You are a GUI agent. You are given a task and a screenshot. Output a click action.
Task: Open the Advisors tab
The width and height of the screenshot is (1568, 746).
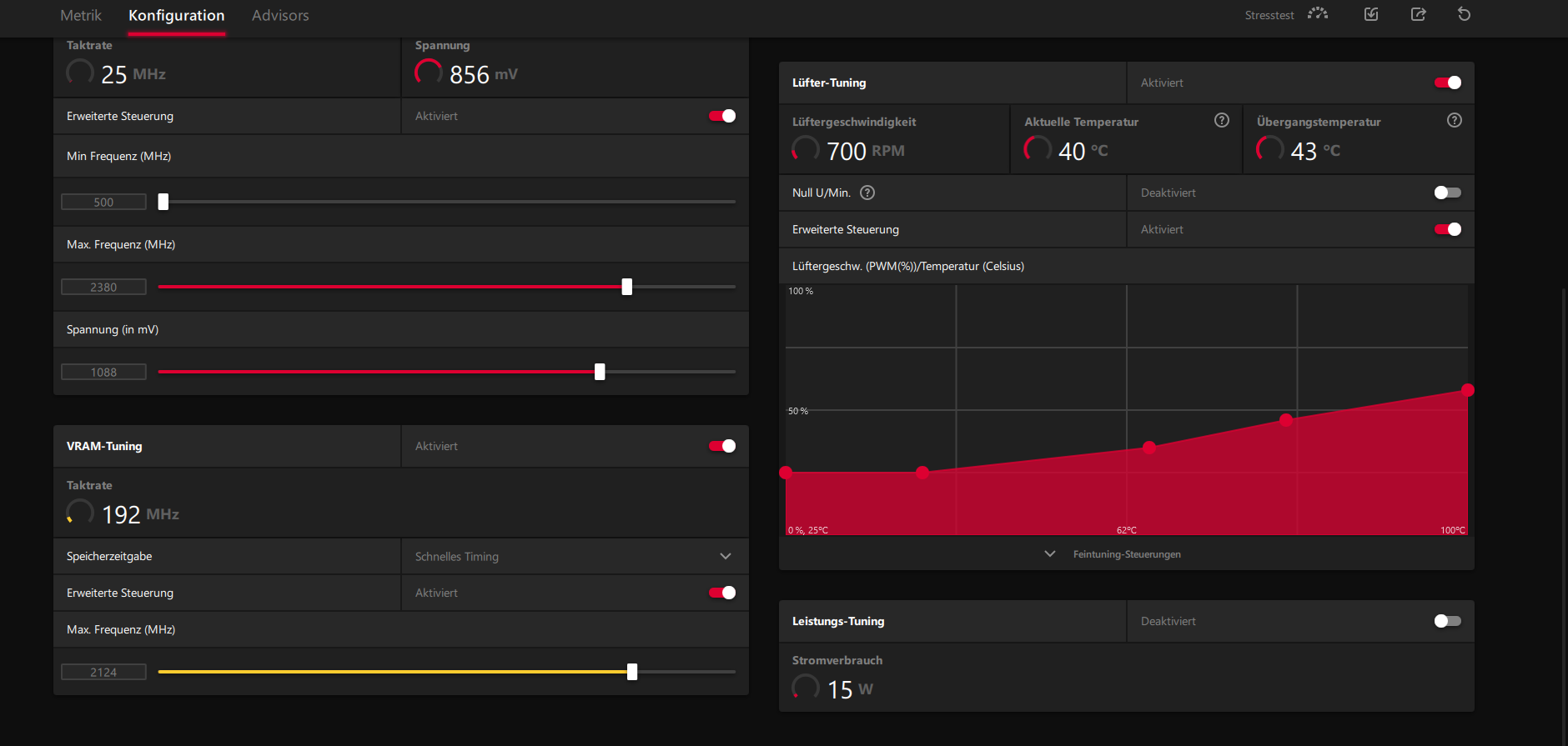[280, 15]
